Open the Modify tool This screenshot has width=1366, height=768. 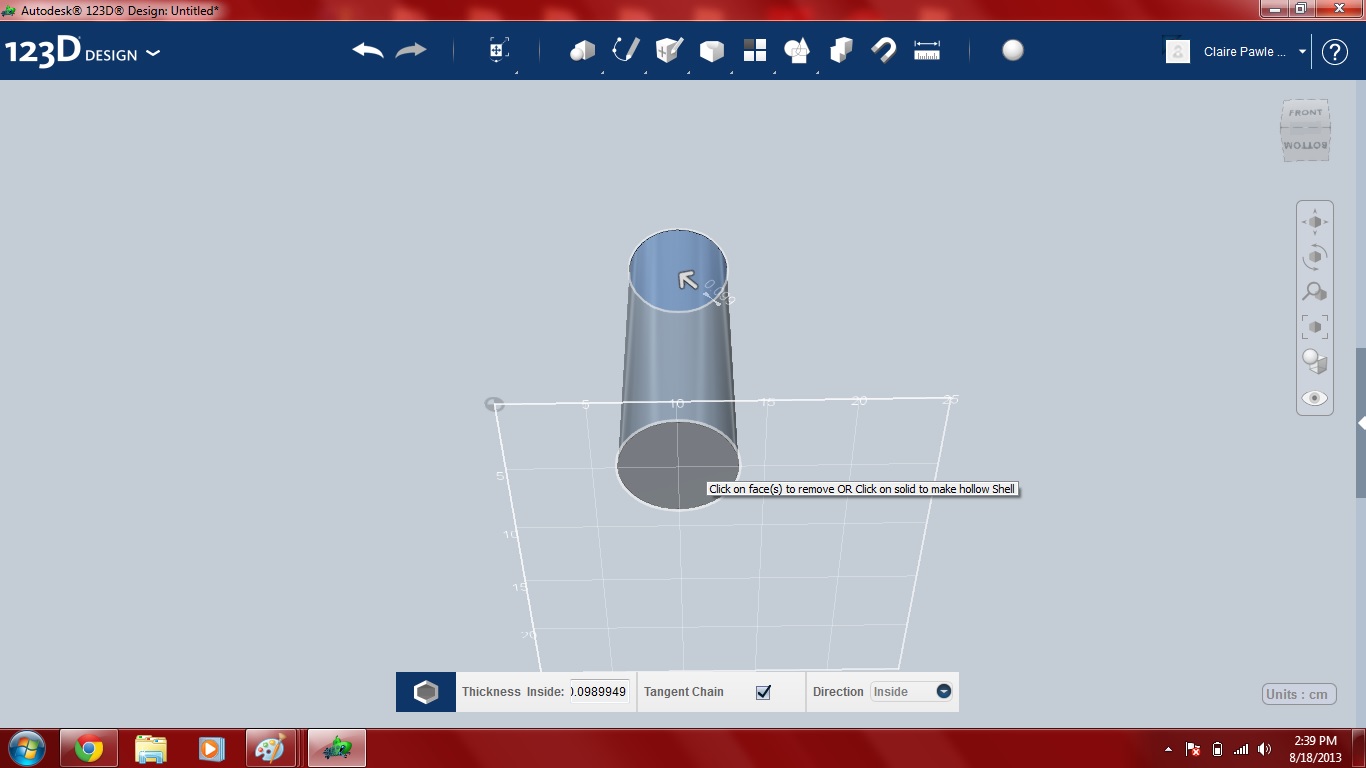click(711, 50)
